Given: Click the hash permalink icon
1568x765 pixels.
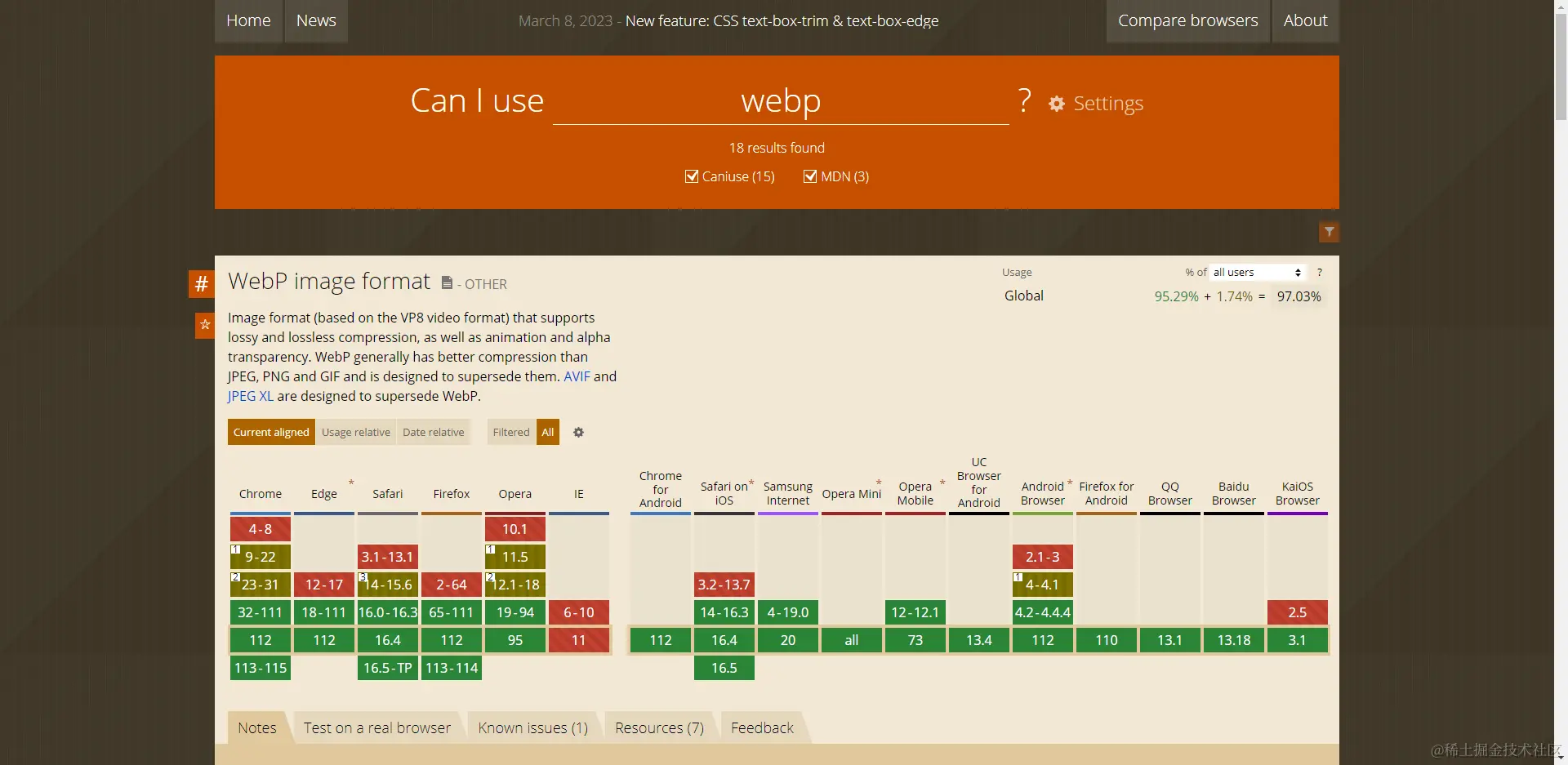Looking at the screenshot, I should pyautogui.click(x=202, y=284).
